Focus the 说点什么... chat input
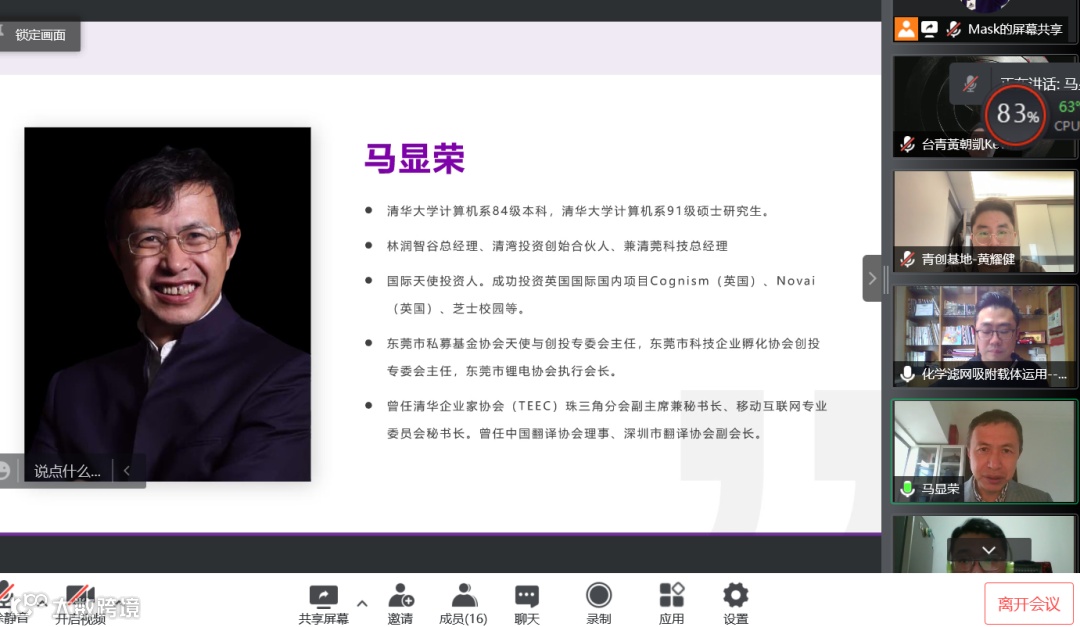The height and width of the screenshot is (627, 1080). tap(68, 471)
